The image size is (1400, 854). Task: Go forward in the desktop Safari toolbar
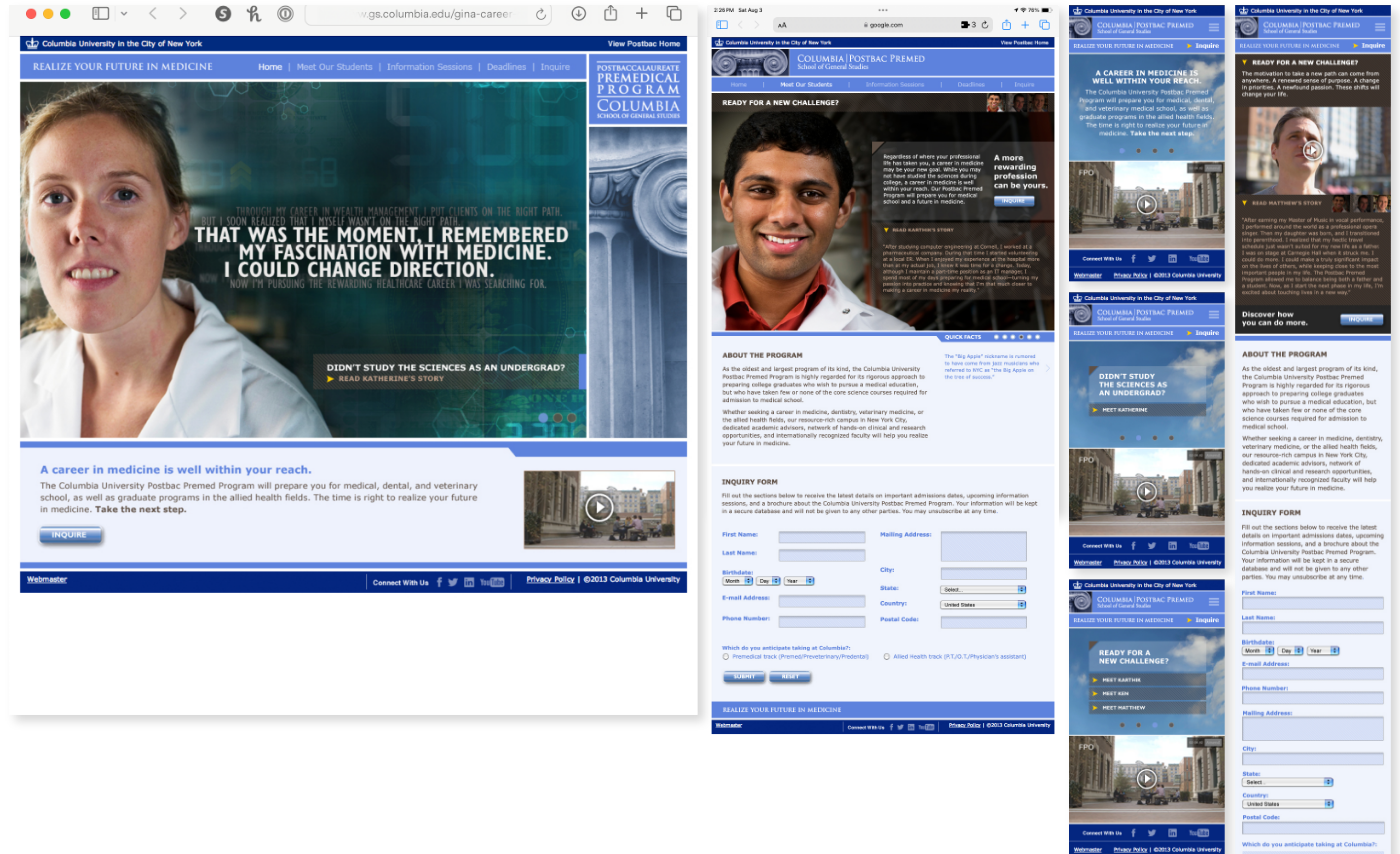point(182,14)
